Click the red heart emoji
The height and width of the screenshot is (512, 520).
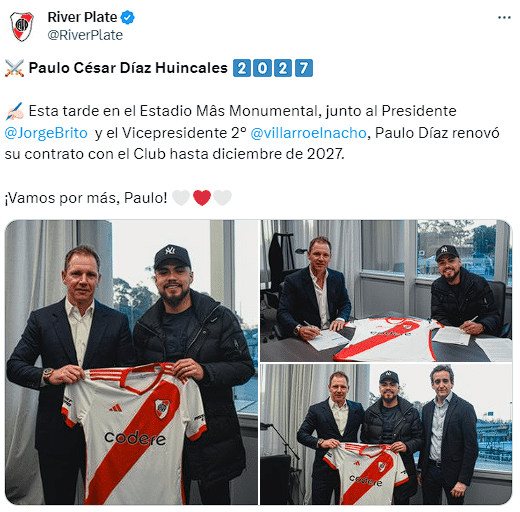point(202,198)
